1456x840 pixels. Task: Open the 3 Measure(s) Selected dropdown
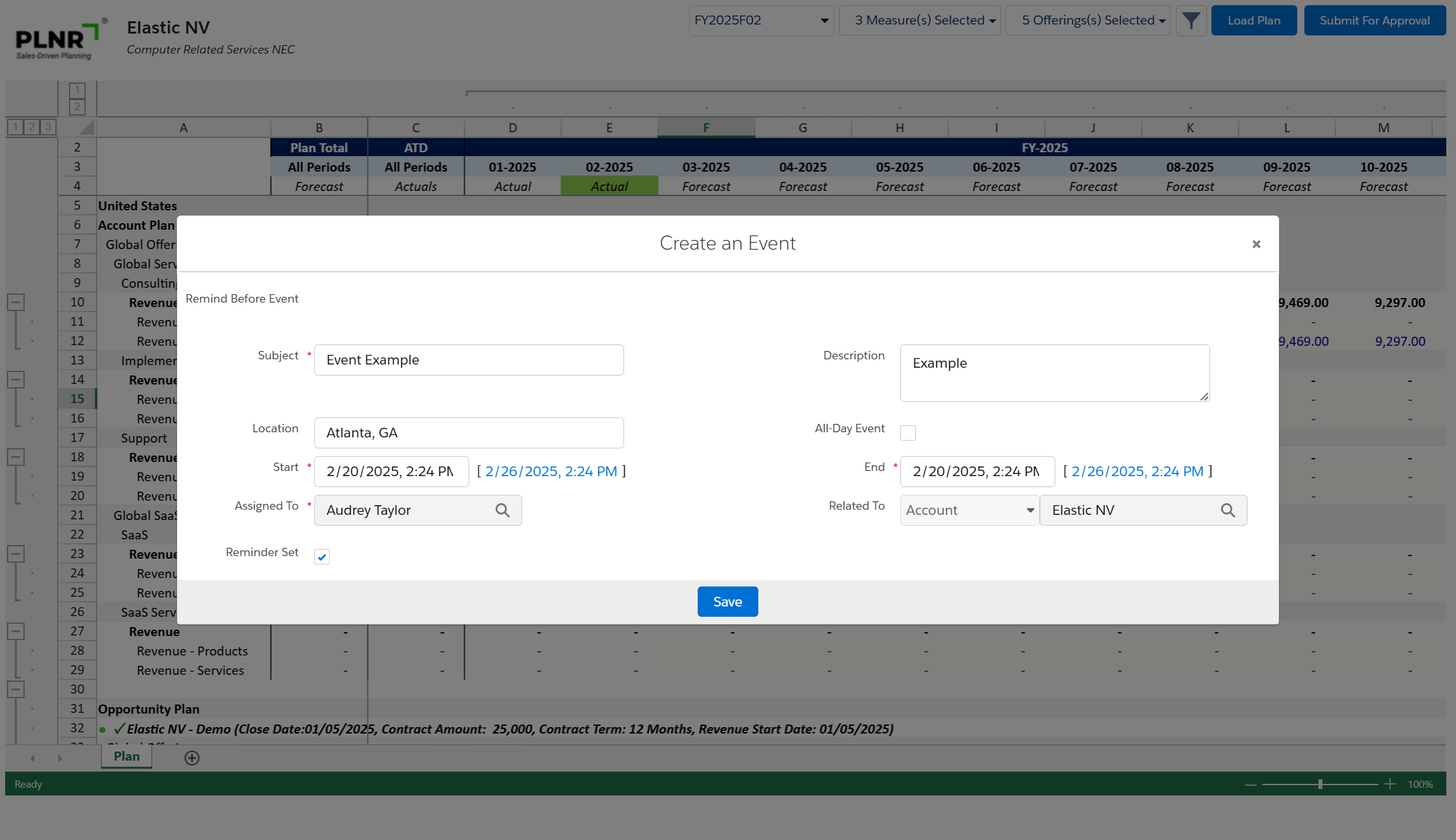920,21
